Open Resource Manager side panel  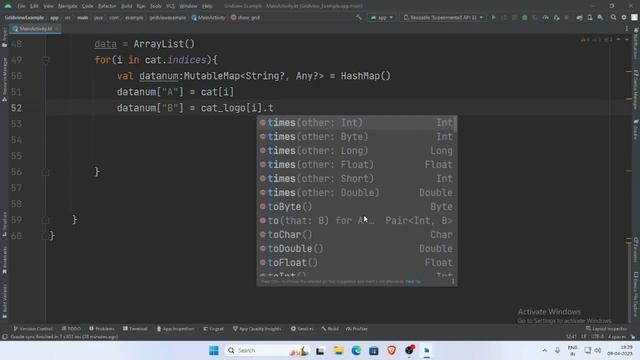pos(4,80)
